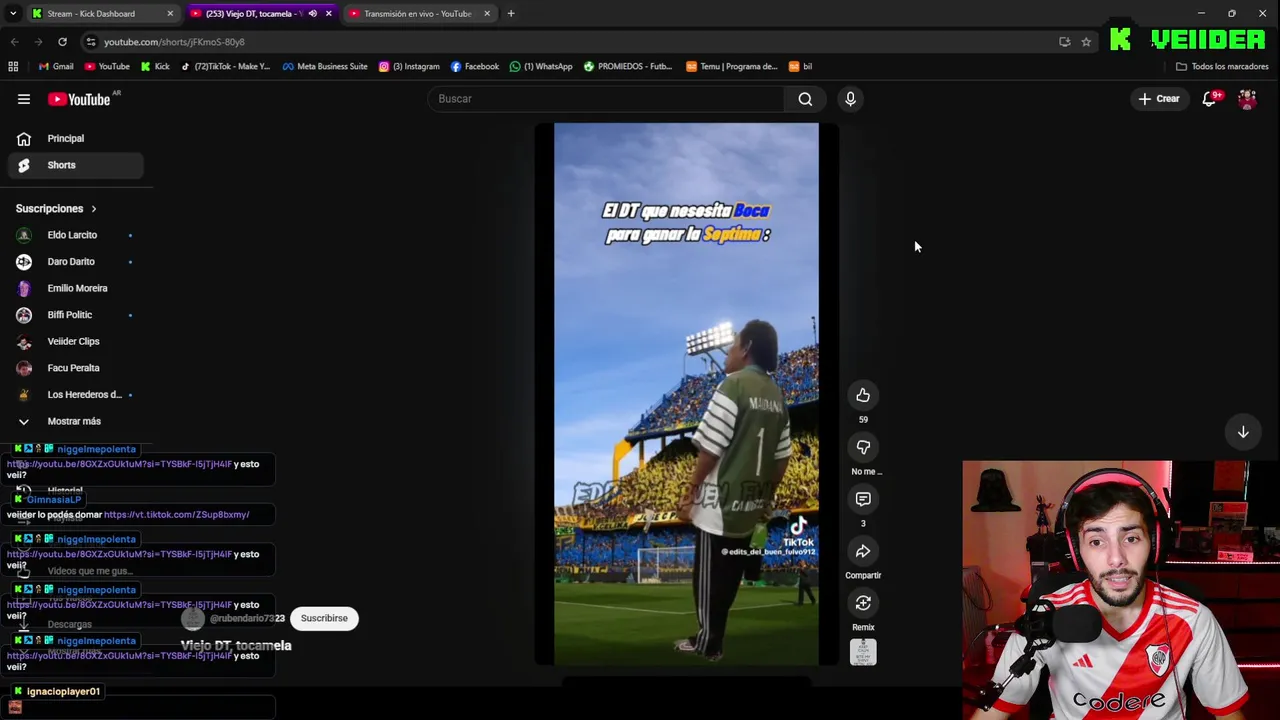Open Facu Peralta channel
The width and height of the screenshot is (1280, 720).
(76, 368)
